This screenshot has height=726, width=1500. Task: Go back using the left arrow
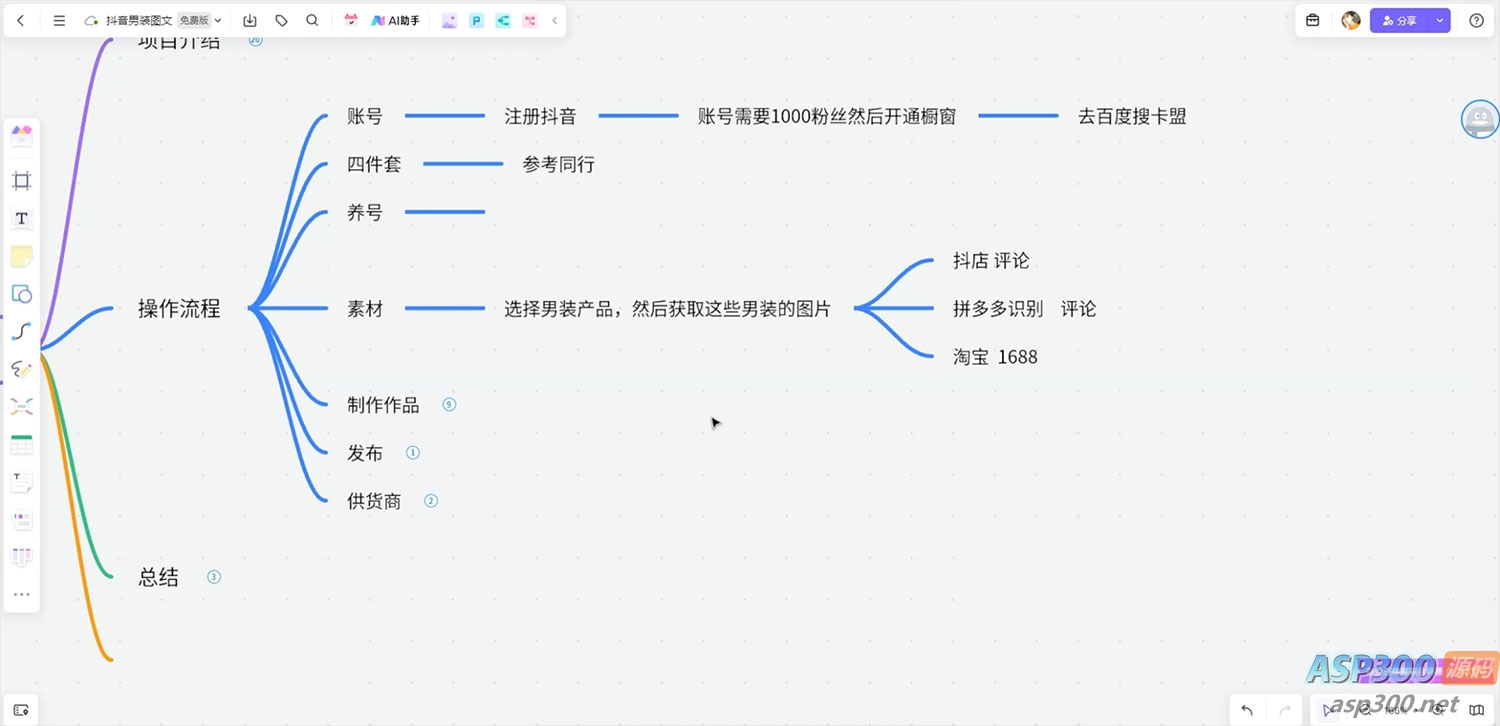pos(21,20)
